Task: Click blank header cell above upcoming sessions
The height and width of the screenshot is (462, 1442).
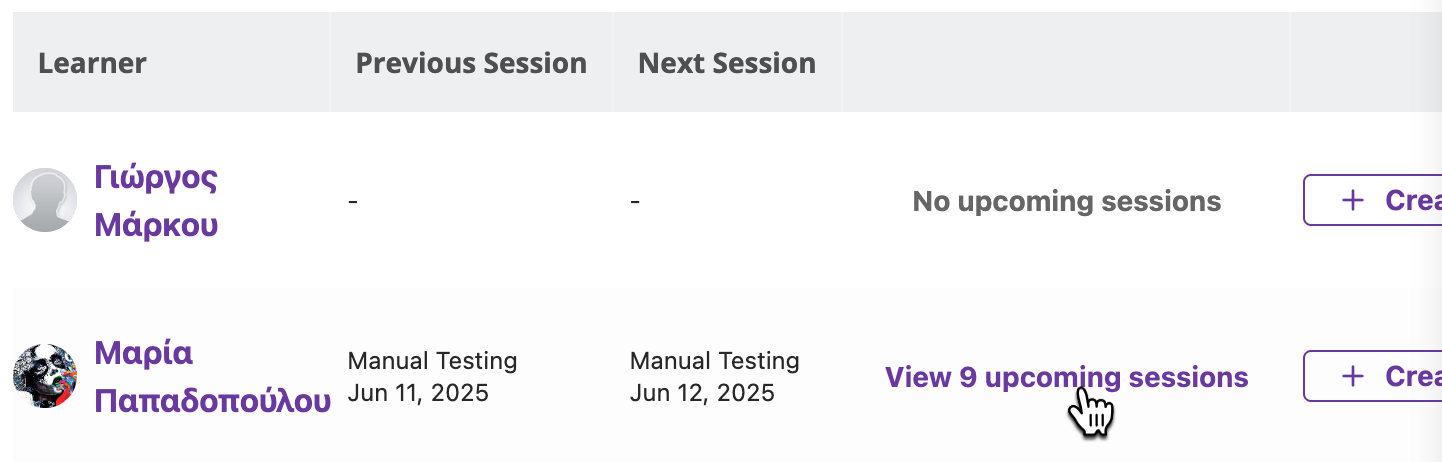Action: pos(1066,62)
